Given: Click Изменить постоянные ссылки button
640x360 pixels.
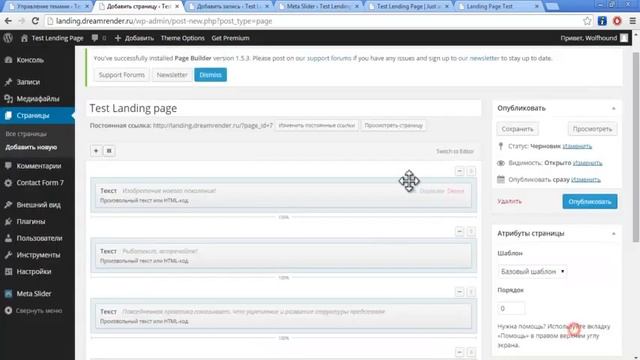Looking at the screenshot, I should tap(316, 125).
